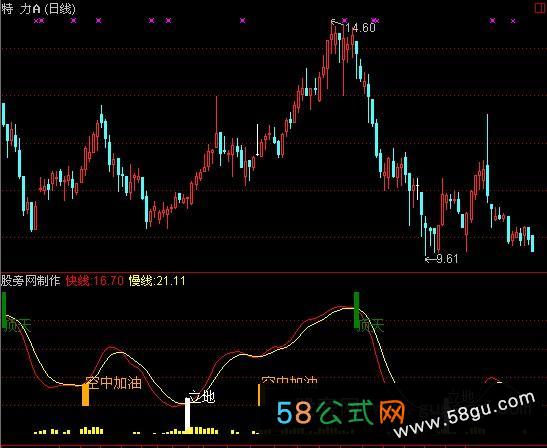Click the thick orange 空中加油 signal bar

(85, 395)
